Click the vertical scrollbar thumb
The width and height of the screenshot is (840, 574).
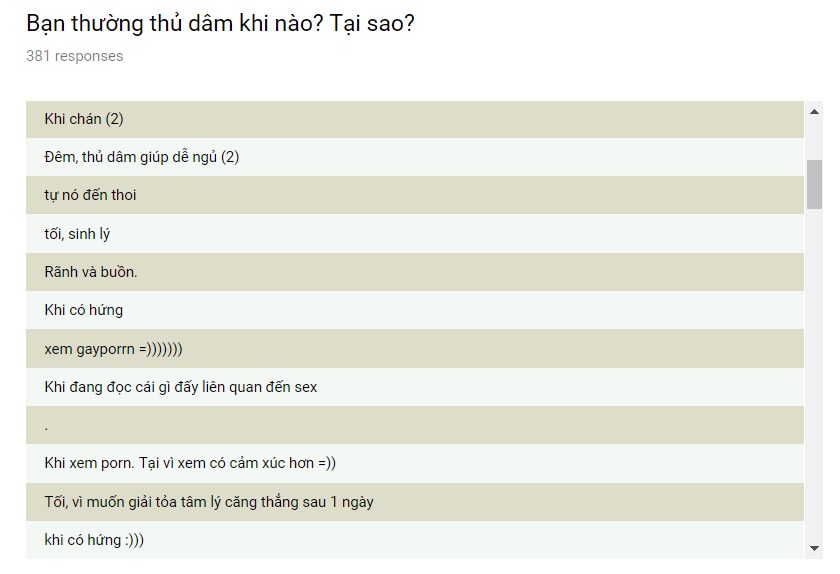[814, 184]
